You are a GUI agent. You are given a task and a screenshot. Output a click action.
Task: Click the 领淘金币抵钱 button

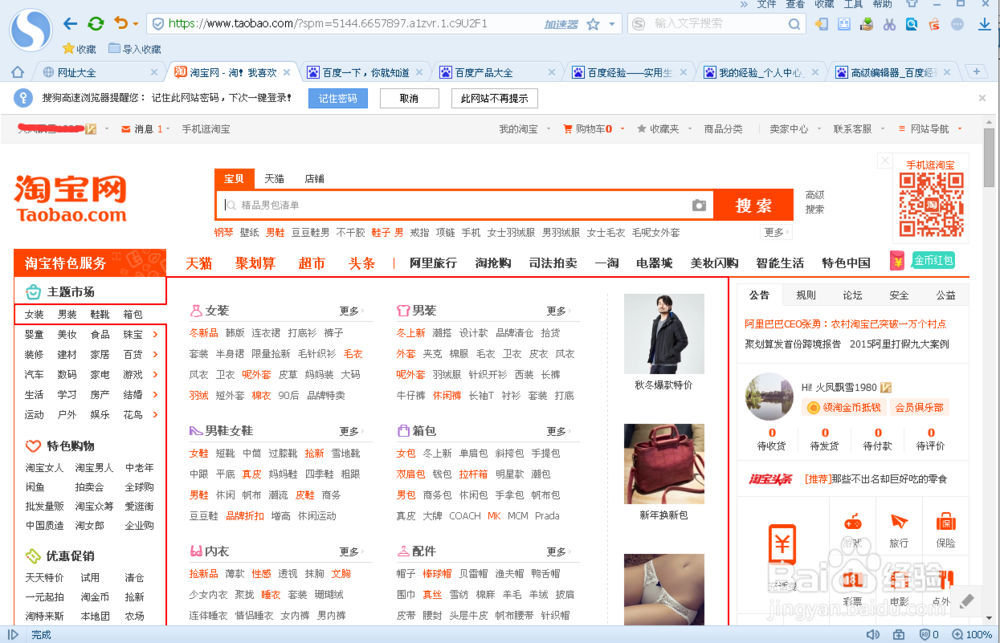tap(844, 407)
